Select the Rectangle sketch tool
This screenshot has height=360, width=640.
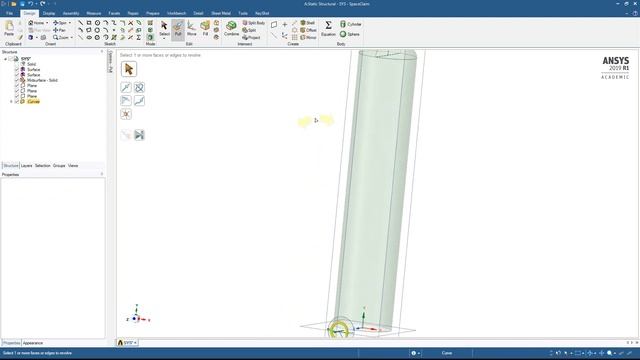coord(89,23)
